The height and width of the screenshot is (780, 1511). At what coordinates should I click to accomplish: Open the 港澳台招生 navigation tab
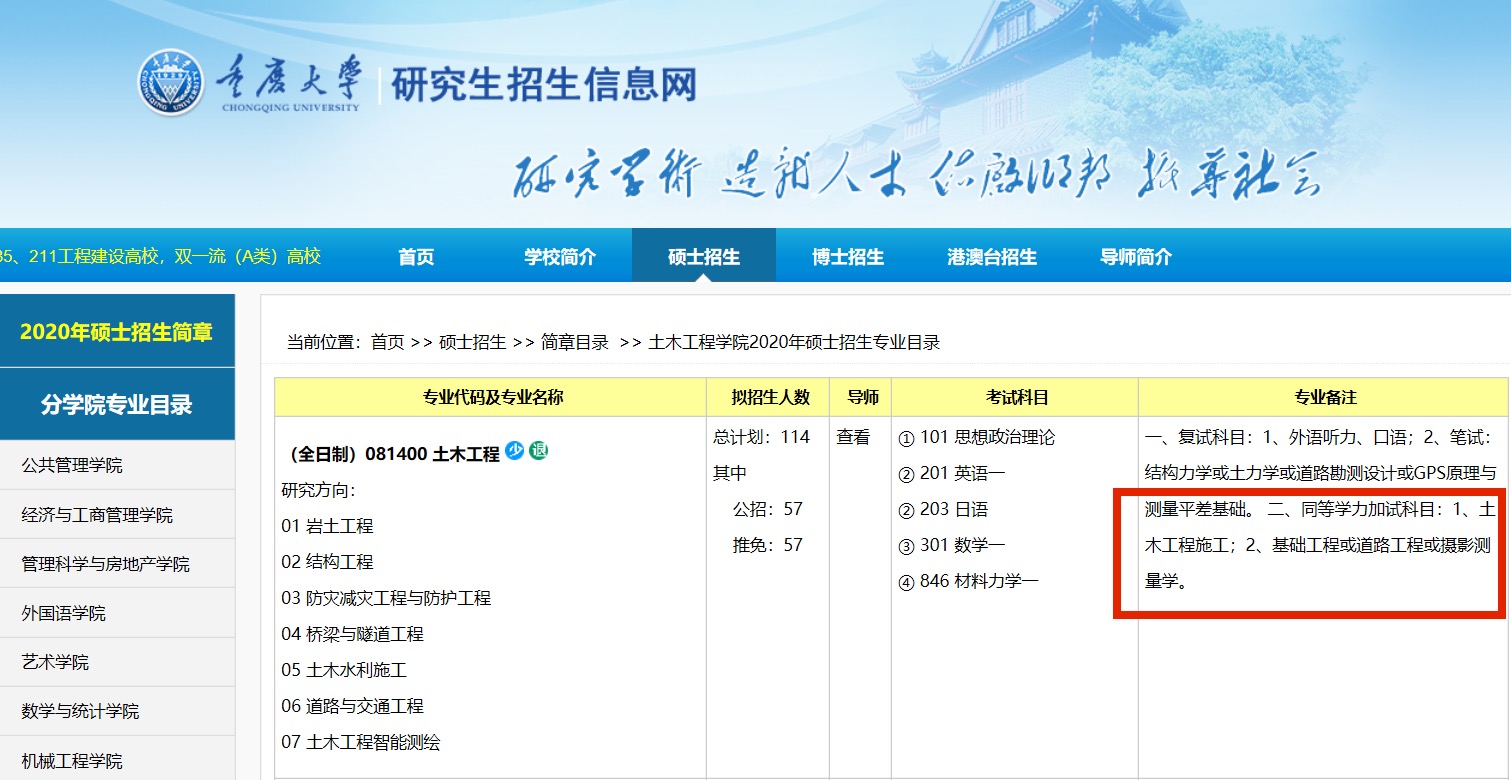[992, 256]
